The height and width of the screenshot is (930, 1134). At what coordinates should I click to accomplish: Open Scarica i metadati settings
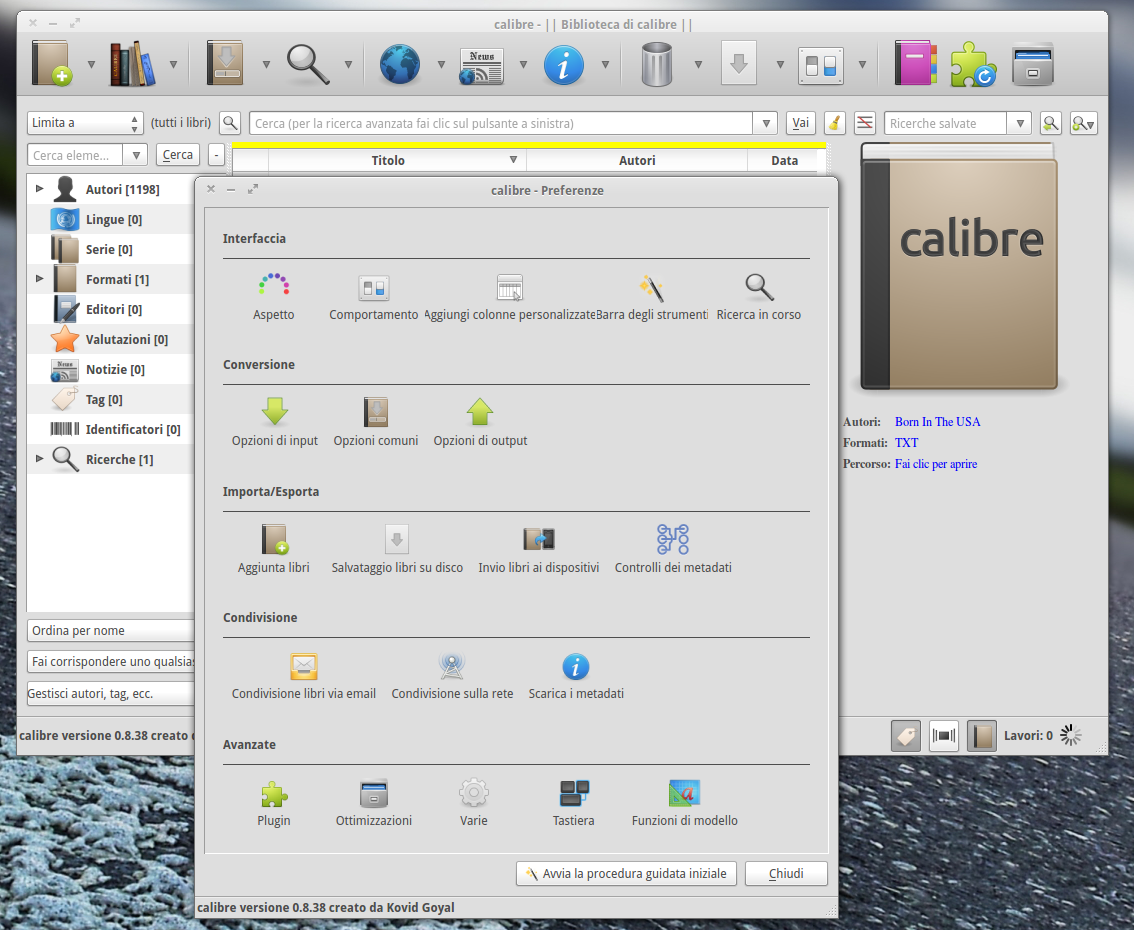click(x=576, y=675)
